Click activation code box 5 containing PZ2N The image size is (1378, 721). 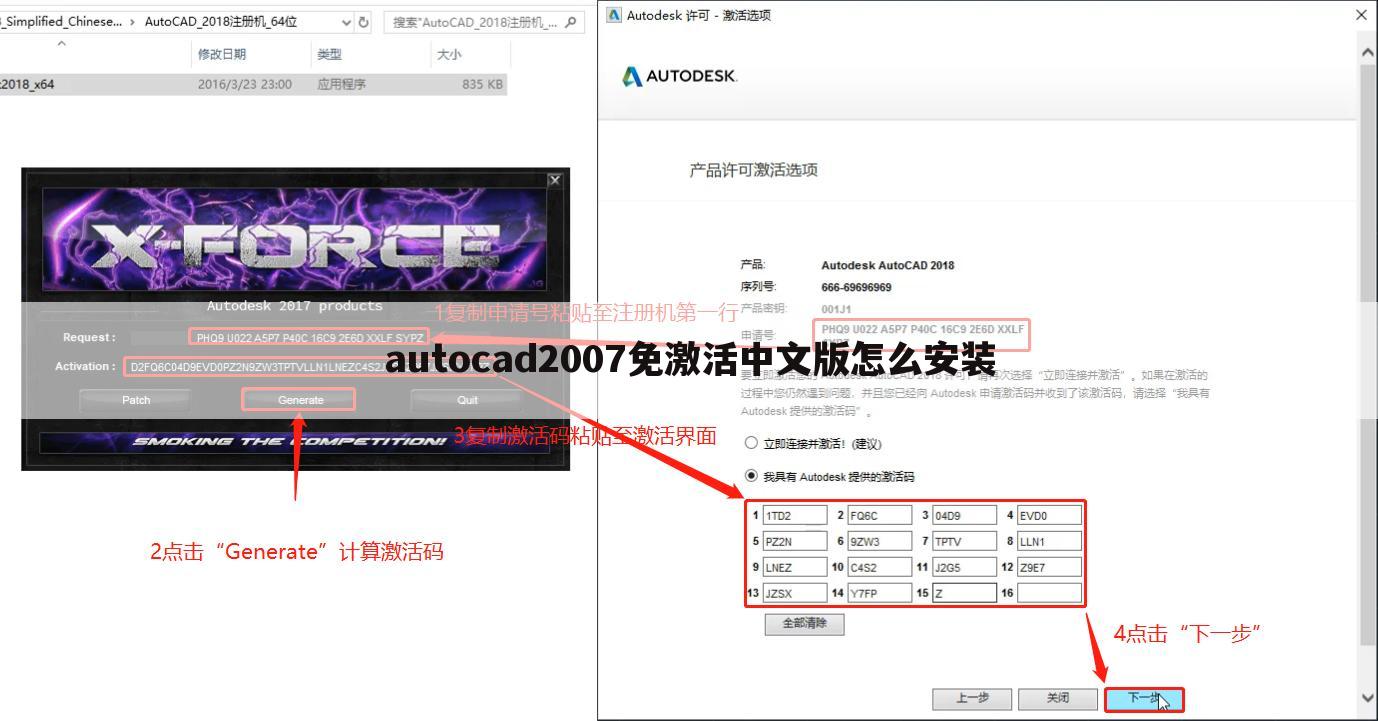(x=795, y=541)
